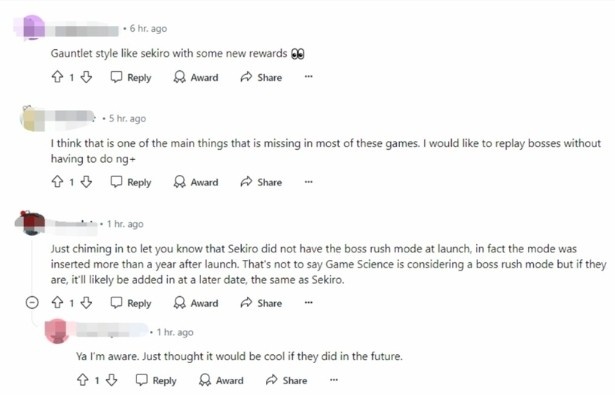Collapse the Sekiro boss rush comment thread
This screenshot has width=615, height=395.
[32, 302]
